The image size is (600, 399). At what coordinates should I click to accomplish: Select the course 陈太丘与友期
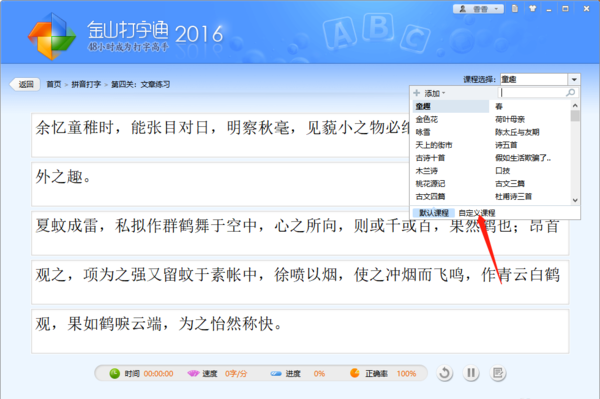pyautogui.click(x=517, y=132)
